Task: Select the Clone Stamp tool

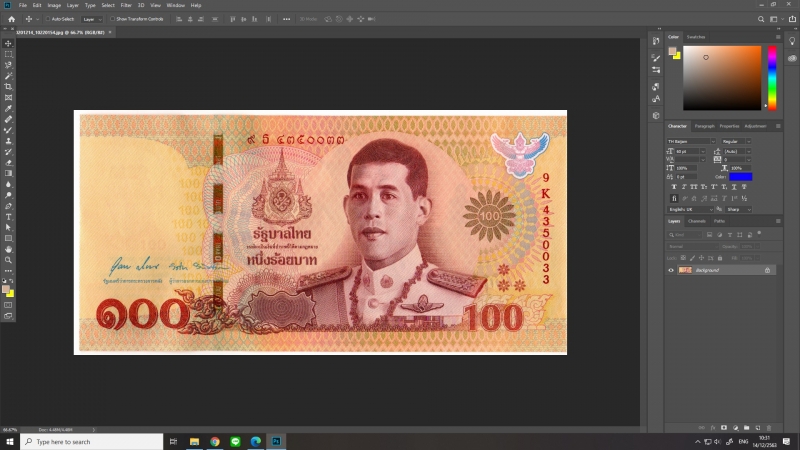Action: pos(8,141)
